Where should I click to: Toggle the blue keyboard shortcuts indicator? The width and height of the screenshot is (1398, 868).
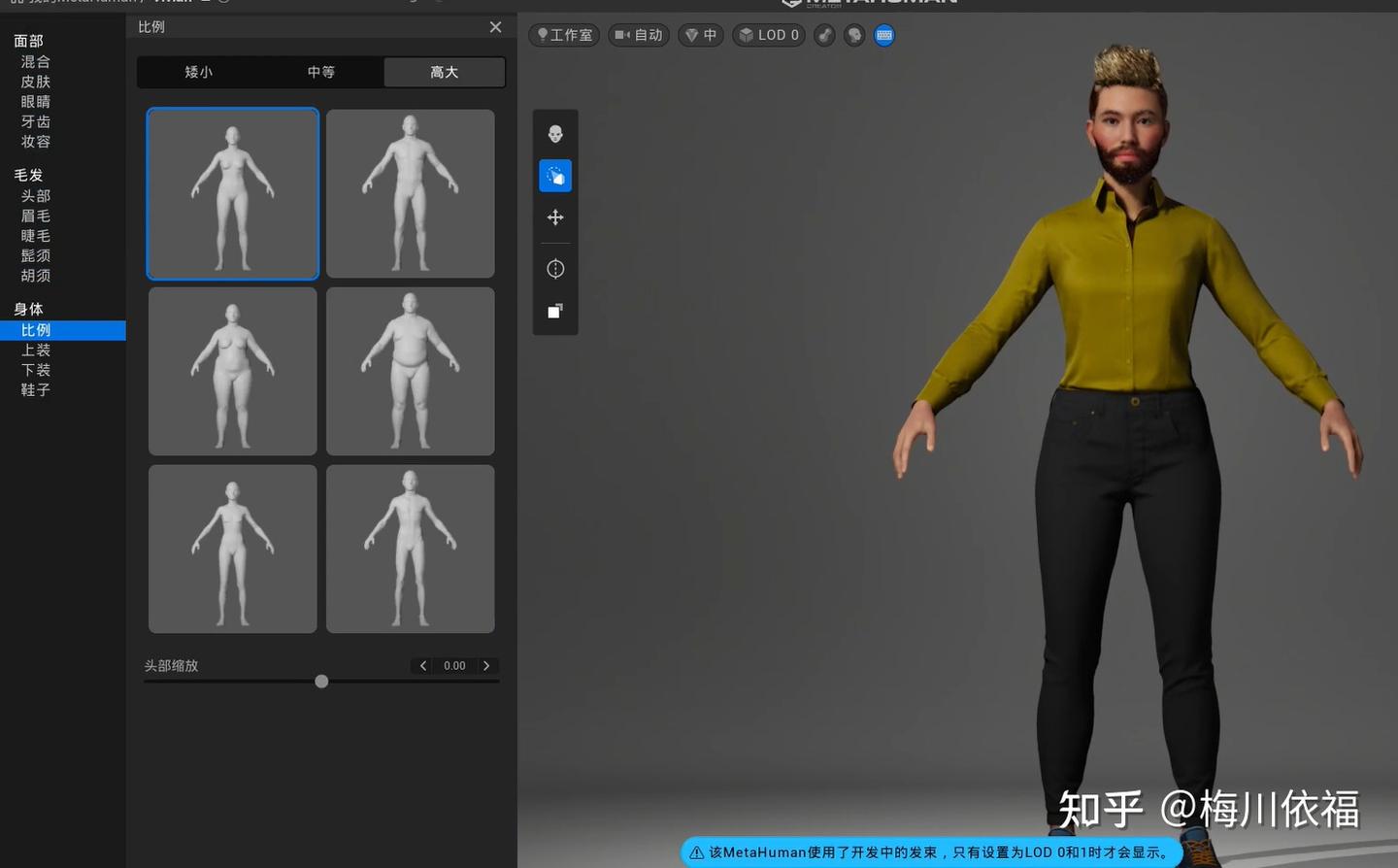pyautogui.click(x=883, y=35)
